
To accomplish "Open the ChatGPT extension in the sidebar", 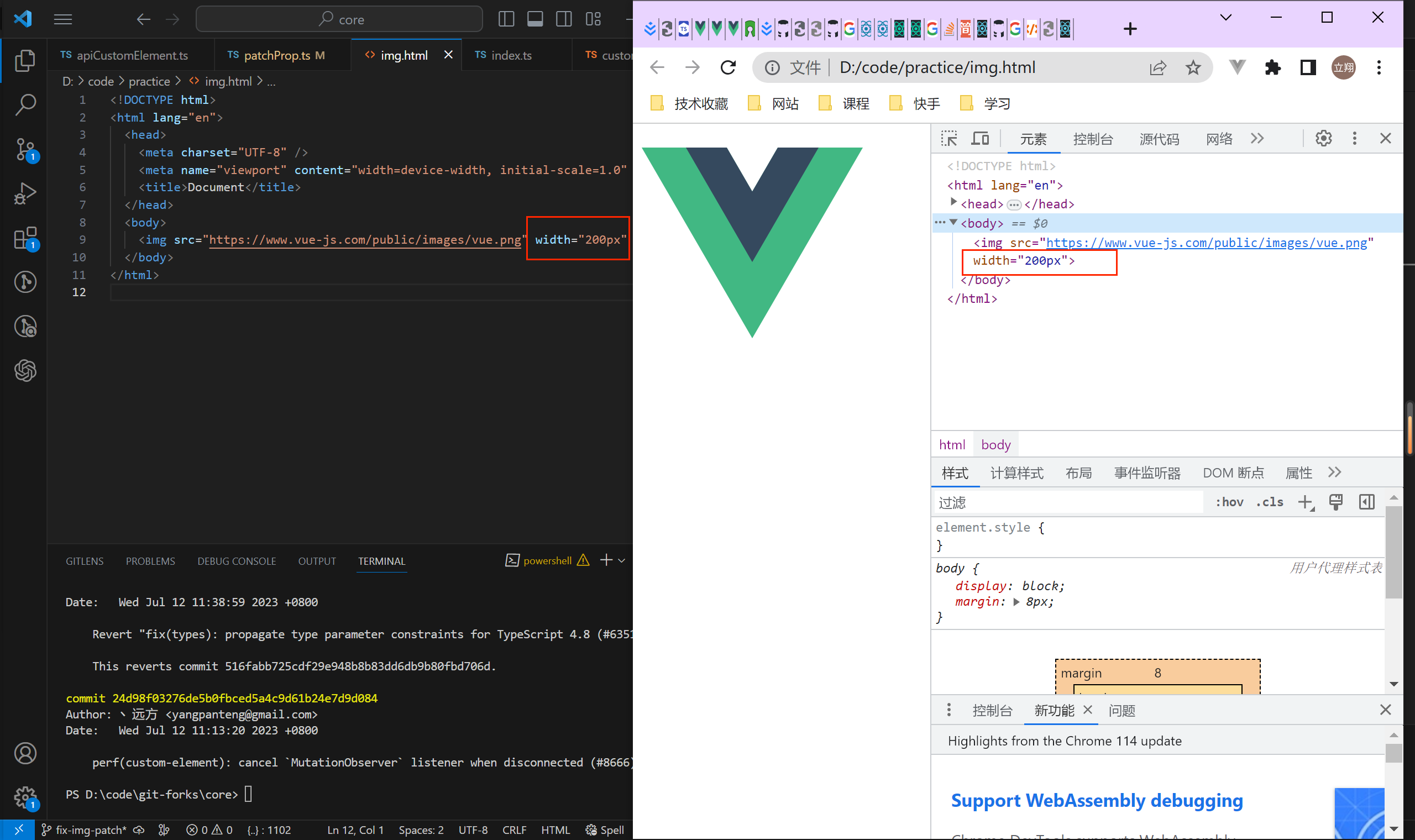I will (24, 371).
